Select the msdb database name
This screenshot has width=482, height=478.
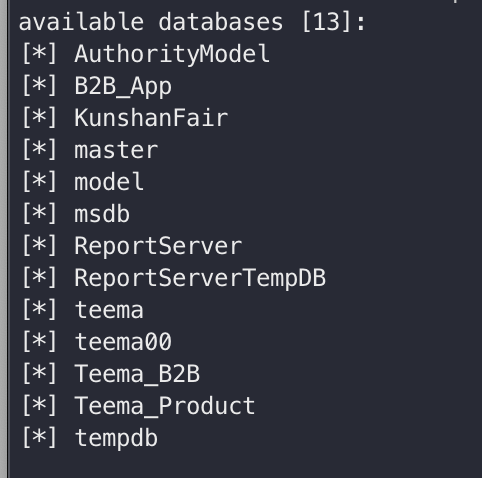pos(102,214)
